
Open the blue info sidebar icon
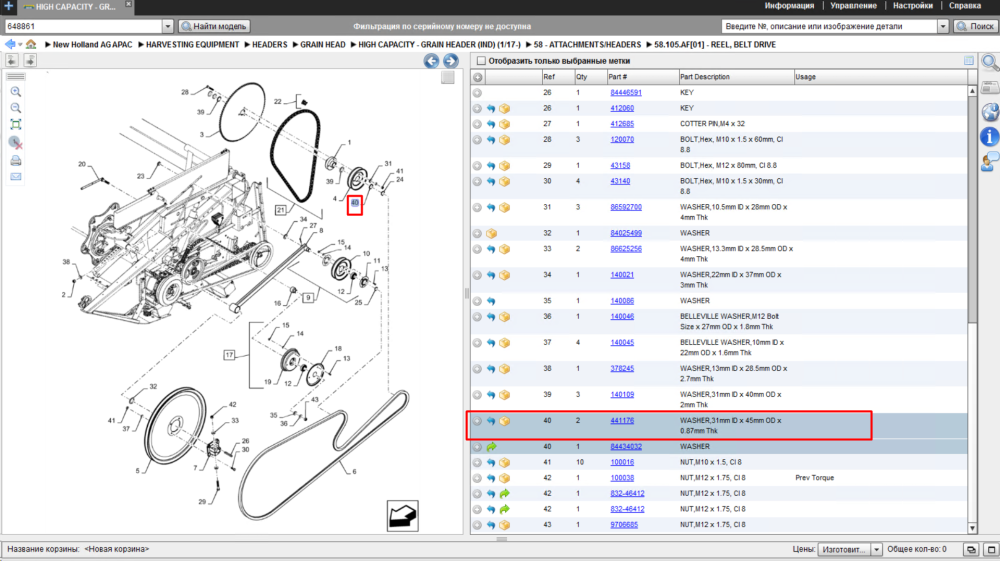pos(990,136)
